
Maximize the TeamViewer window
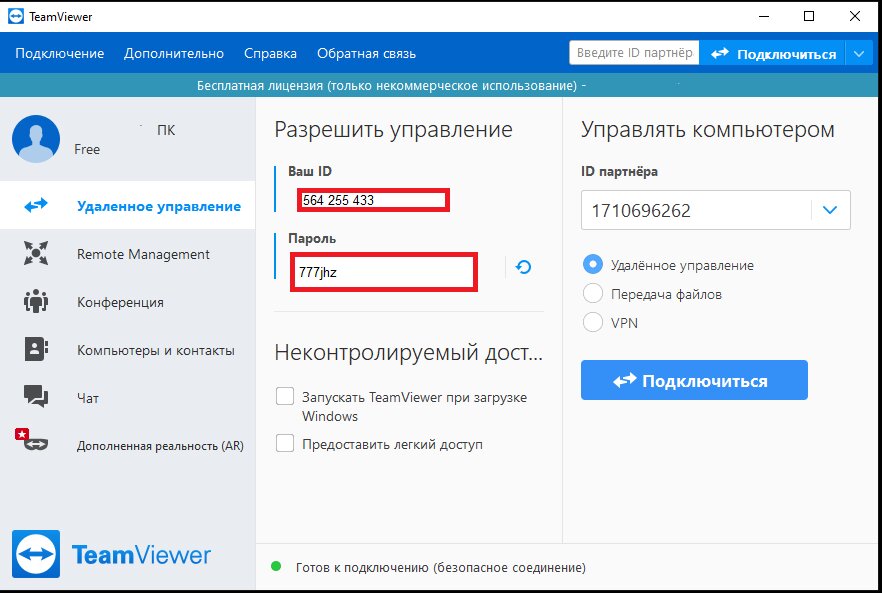[809, 16]
